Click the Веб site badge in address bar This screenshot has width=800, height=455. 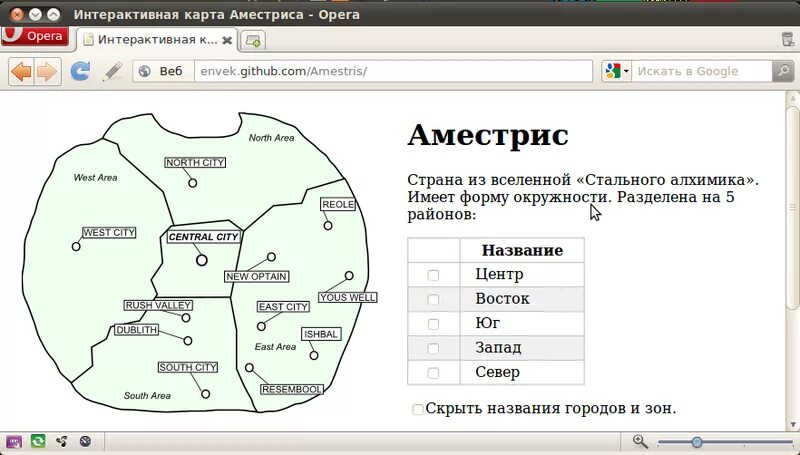pos(163,71)
